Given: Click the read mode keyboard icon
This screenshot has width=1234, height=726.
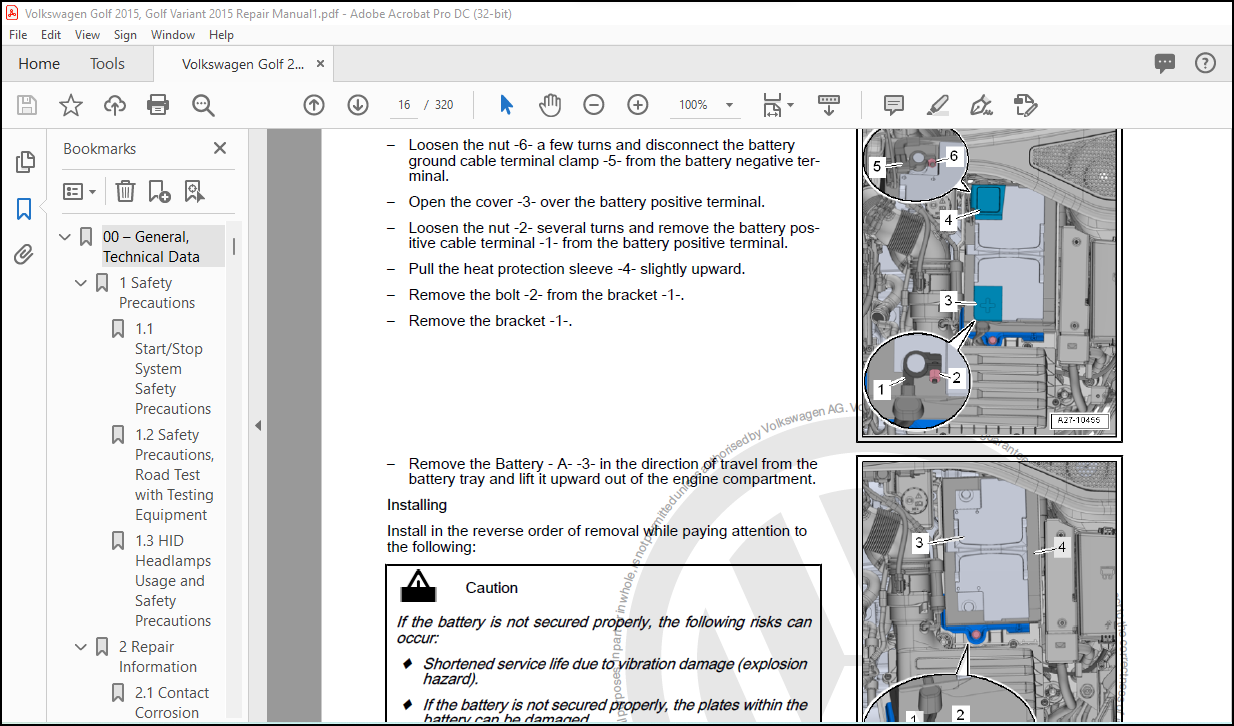Looking at the screenshot, I should coord(828,105).
